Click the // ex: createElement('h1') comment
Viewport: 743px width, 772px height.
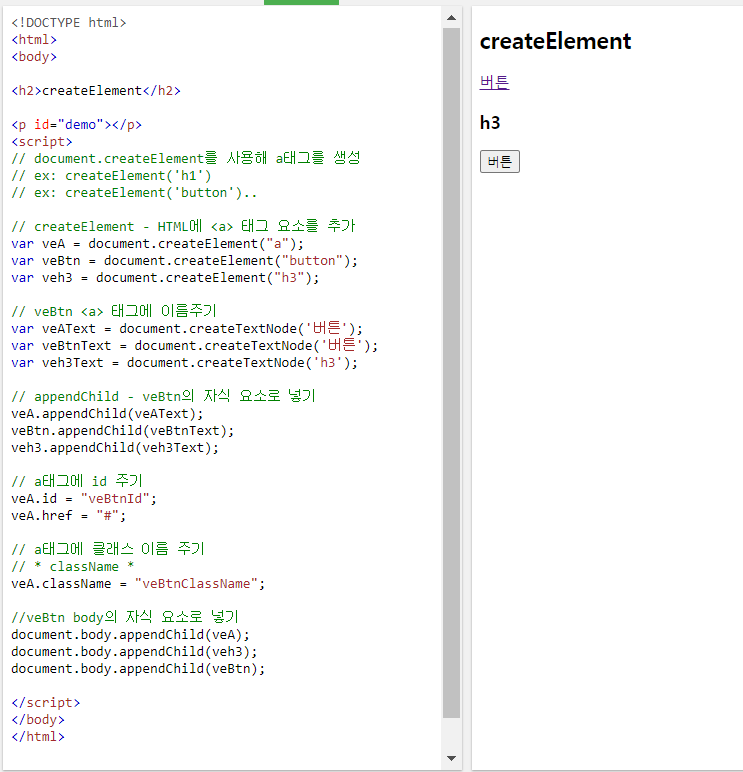[111, 176]
